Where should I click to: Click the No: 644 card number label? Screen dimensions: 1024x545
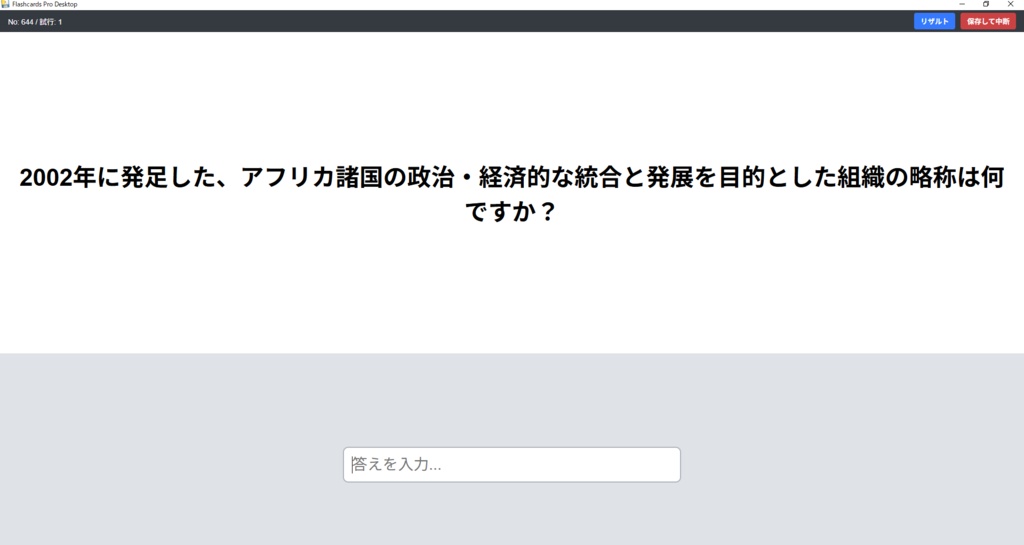pos(20,22)
